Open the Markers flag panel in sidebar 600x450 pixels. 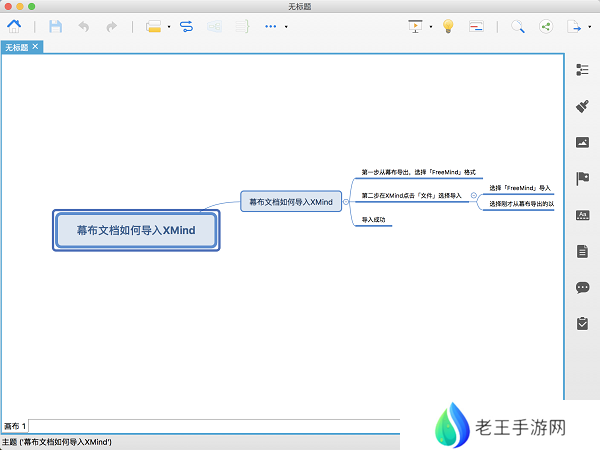coord(582,178)
